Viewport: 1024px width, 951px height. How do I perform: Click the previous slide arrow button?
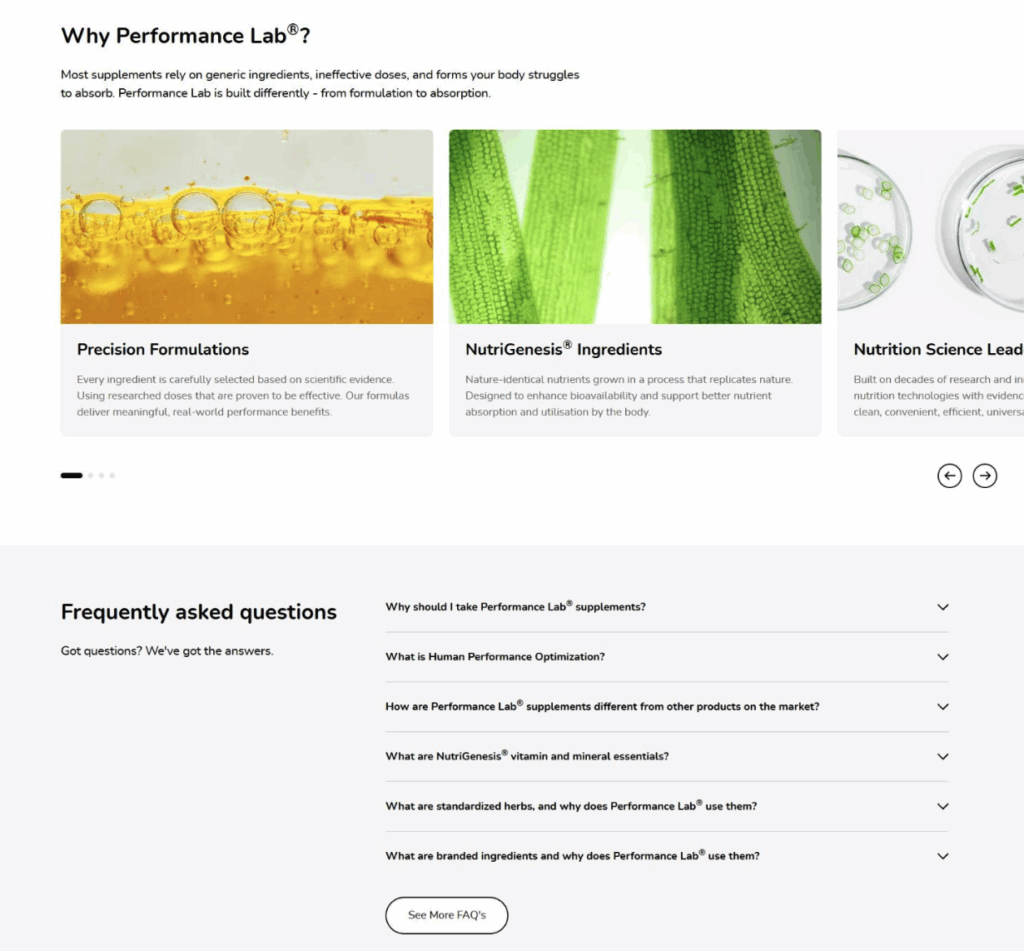(950, 476)
